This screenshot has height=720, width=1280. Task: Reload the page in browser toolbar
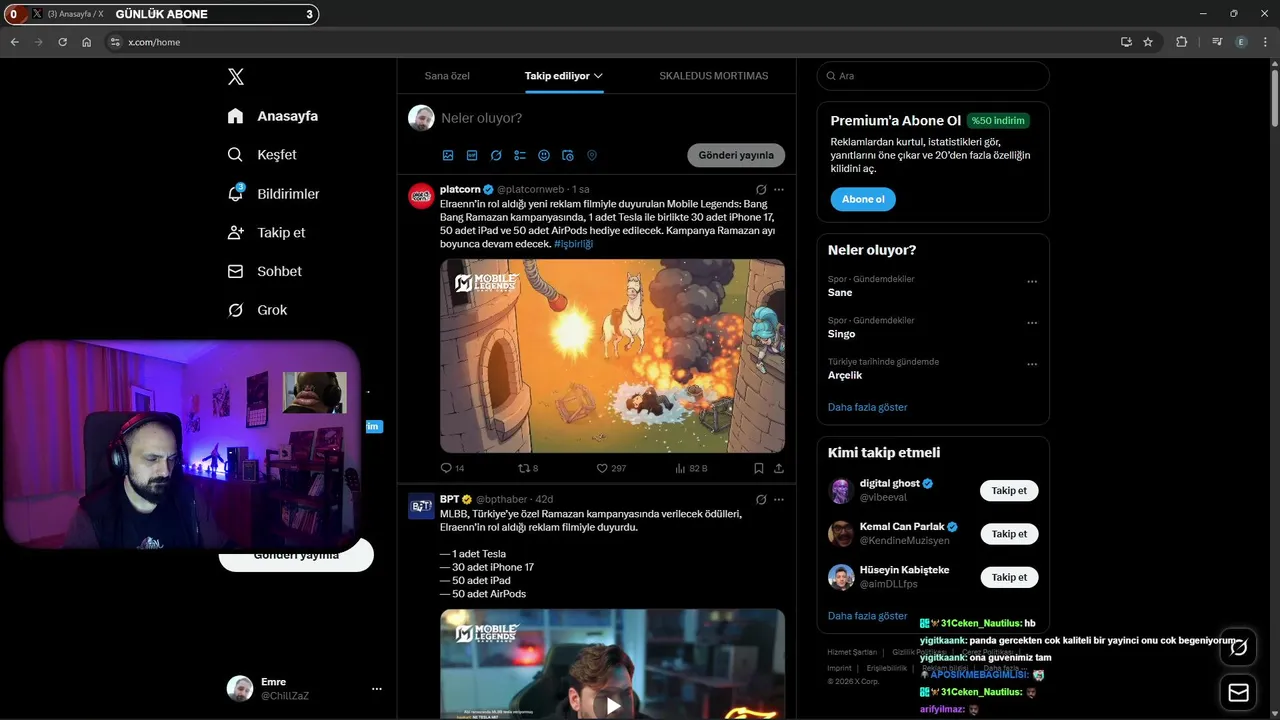[63, 42]
